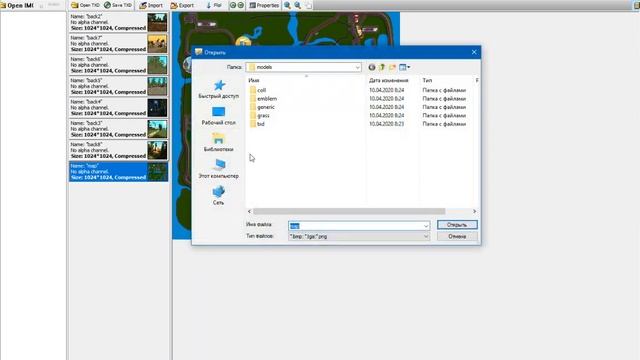This screenshot has width=640, height=360.
Task: Select the coll folder
Action: [258, 90]
